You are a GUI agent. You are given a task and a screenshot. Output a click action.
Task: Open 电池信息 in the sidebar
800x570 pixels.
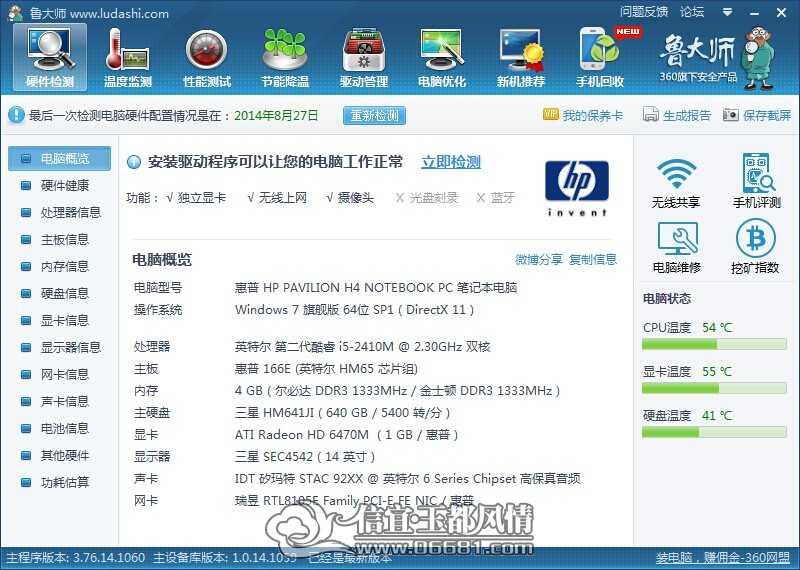[60, 429]
